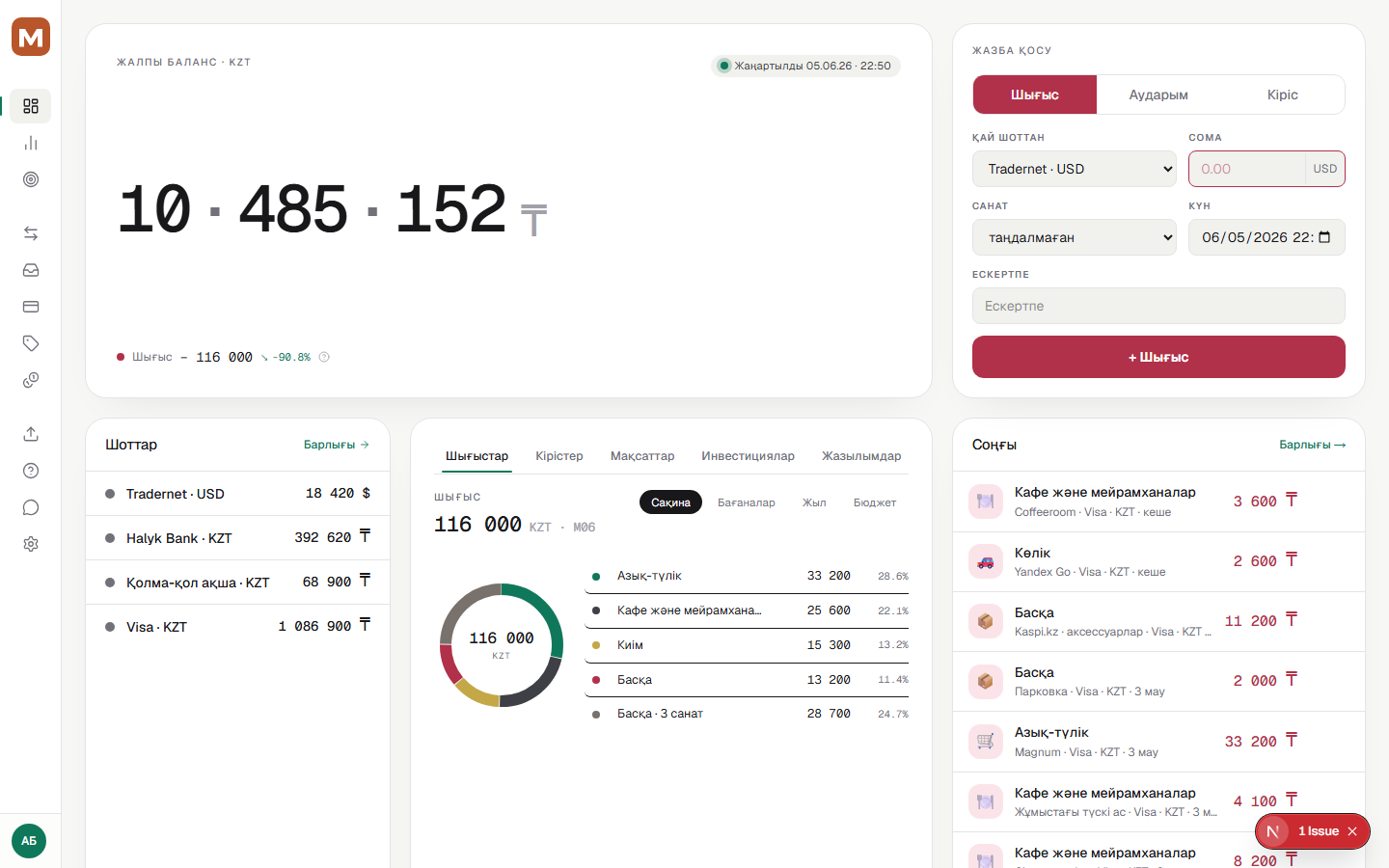Click the АБ user avatar
Screen dimensions: 1389x868
(29, 841)
